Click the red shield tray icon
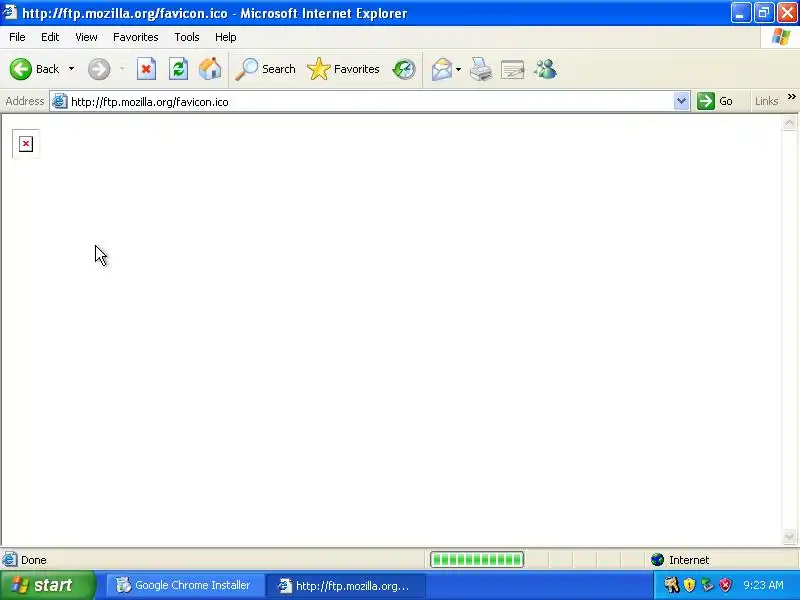Viewport: 800px width, 600px height. click(x=725, y=585)
